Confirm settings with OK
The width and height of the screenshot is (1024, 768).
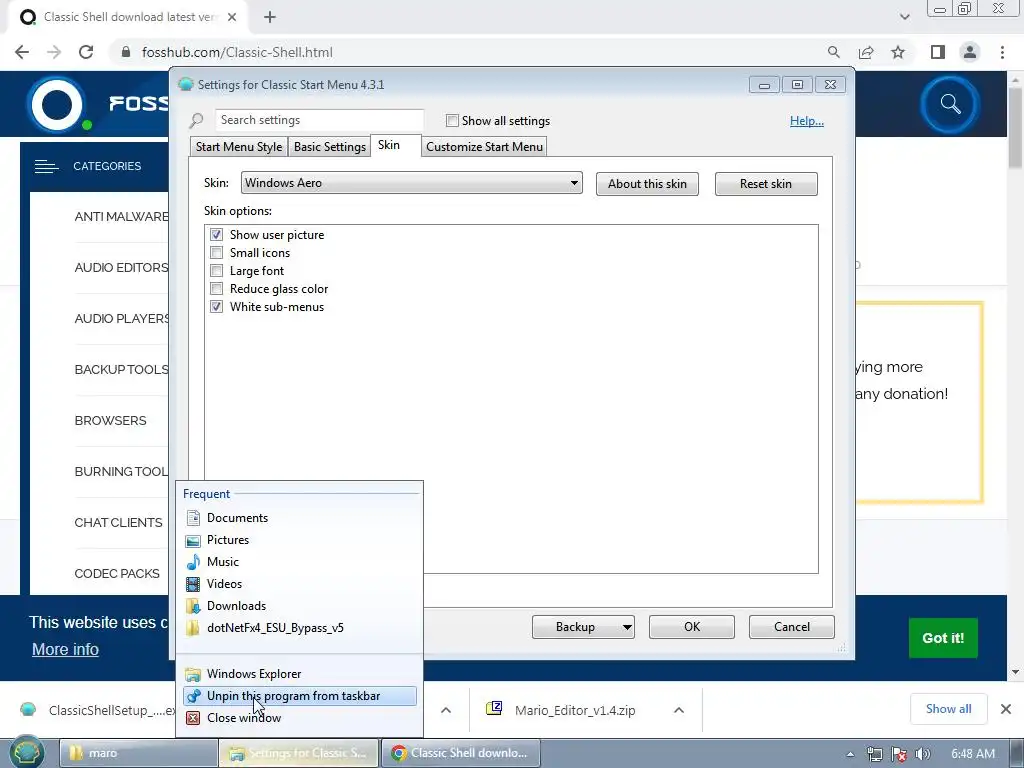pyautogui.click(x=692, y=627)
